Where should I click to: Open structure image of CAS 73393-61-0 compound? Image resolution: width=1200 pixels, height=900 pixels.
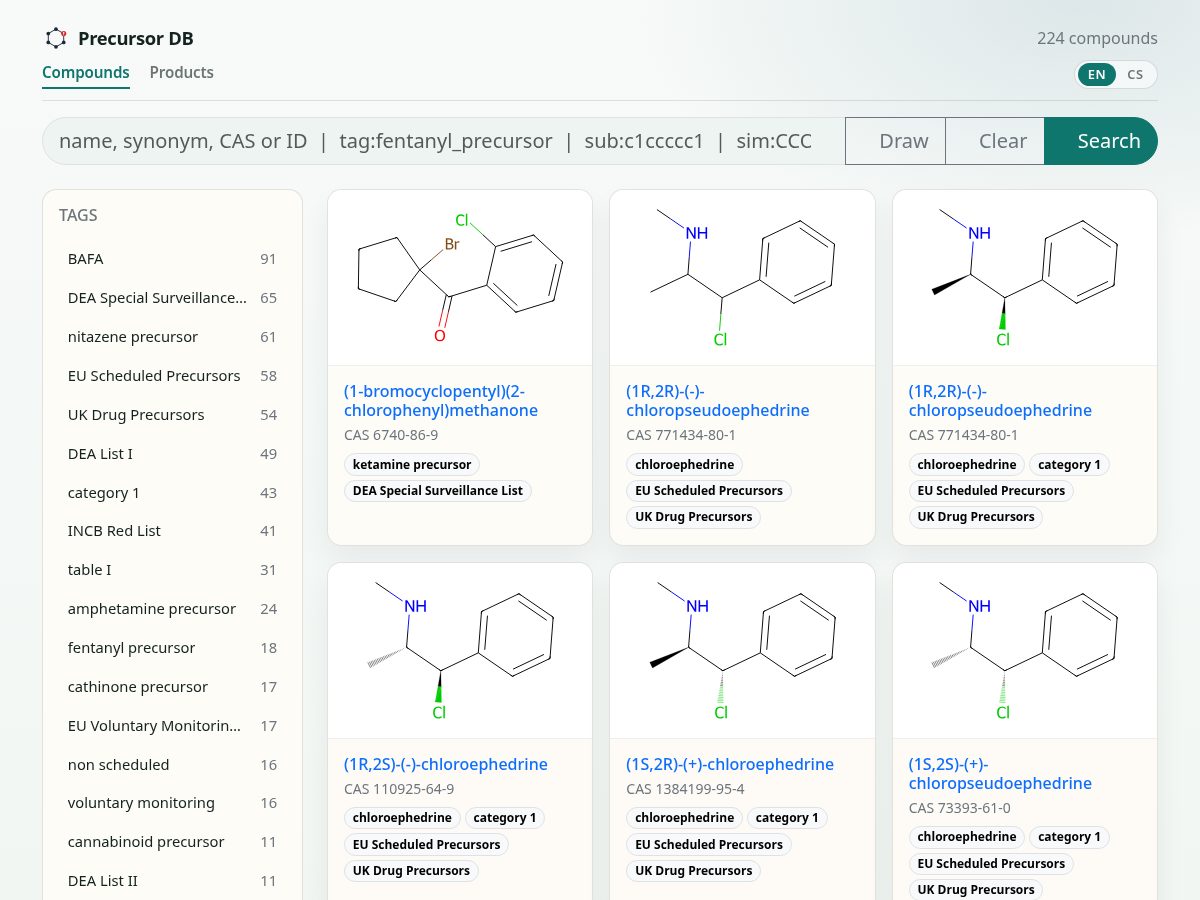click(1025, 651)
